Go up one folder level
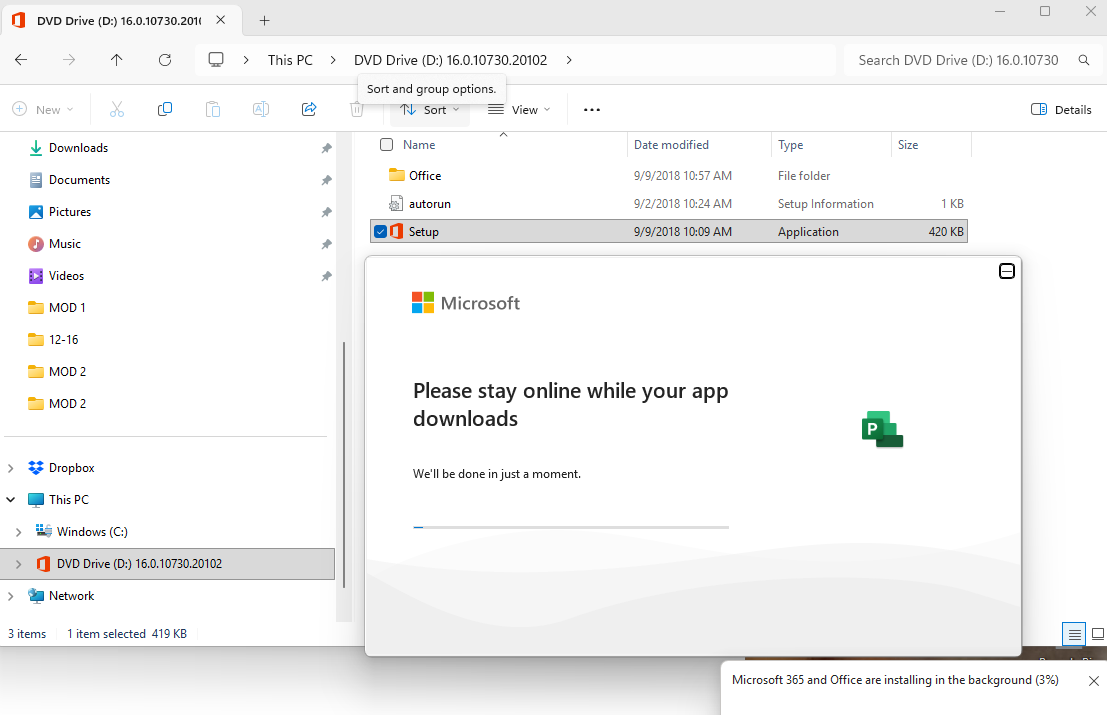1107x715 pixels. (x=116, y=60)
